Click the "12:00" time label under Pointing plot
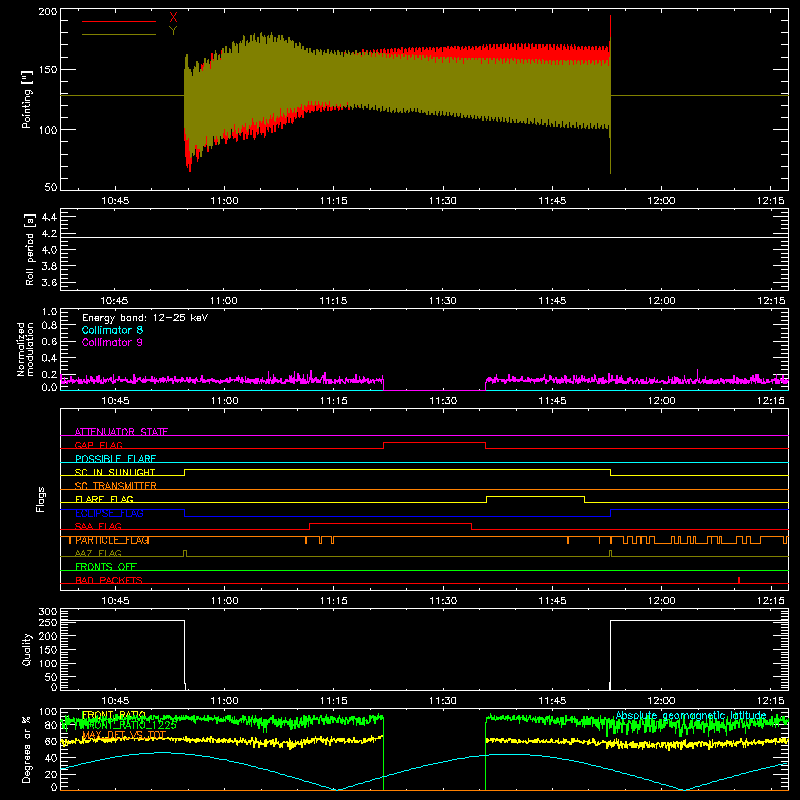 pyautogui.click(x=661, y=201)
